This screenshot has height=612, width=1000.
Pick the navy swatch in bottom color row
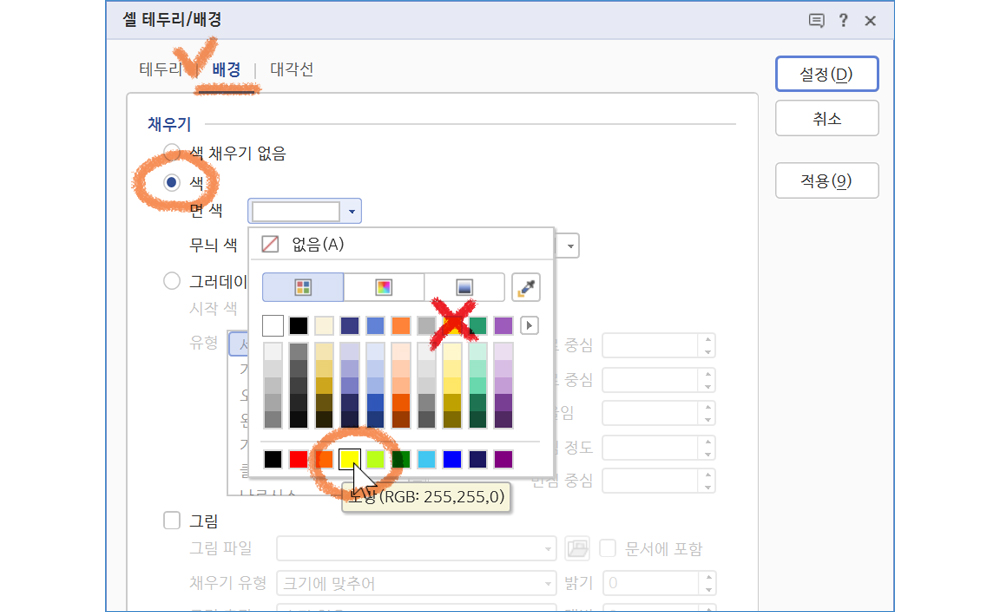pyautogui.click(x=478, y=459)
